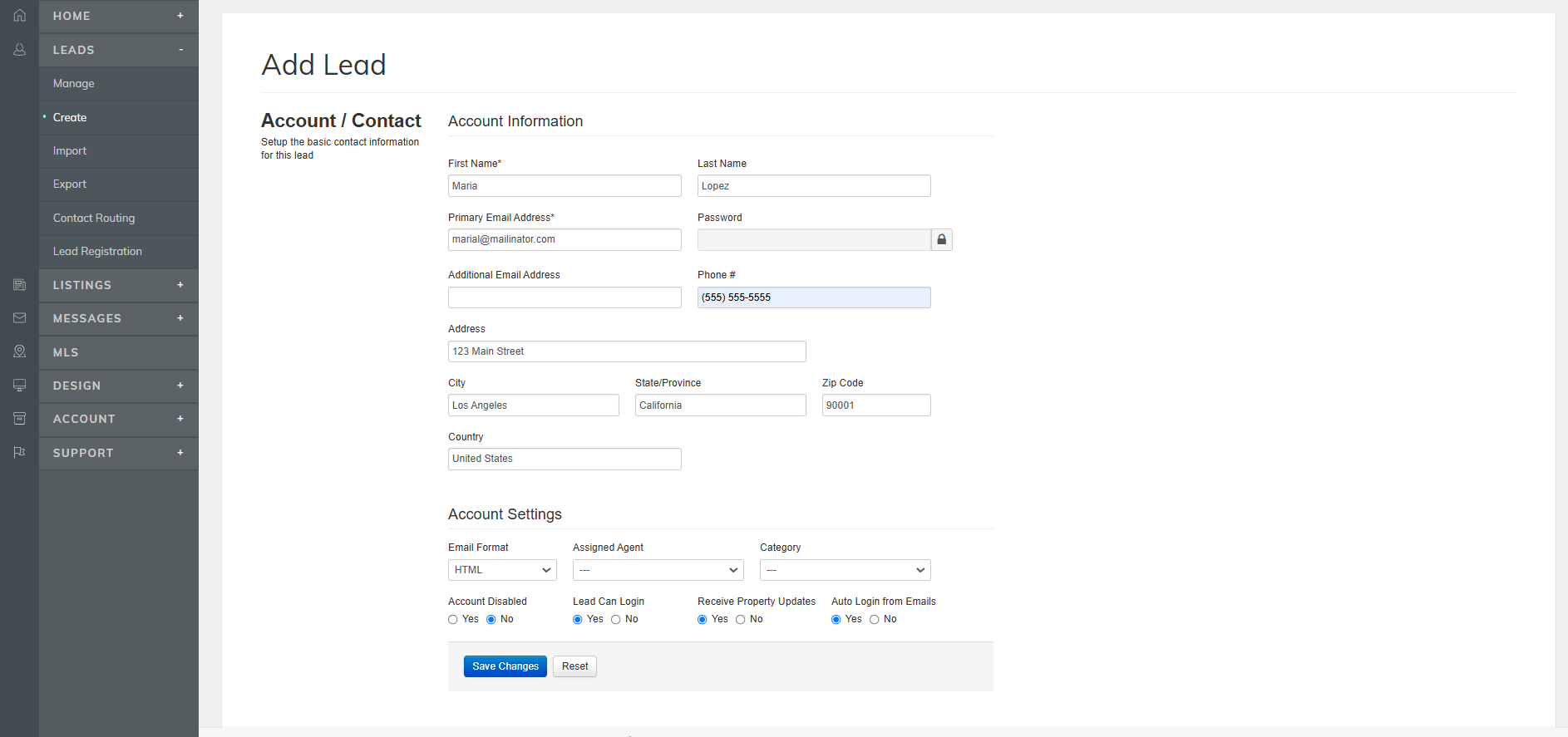Click the Save Changes button
Screen dimensions: 1568x737
coord(505,666)
